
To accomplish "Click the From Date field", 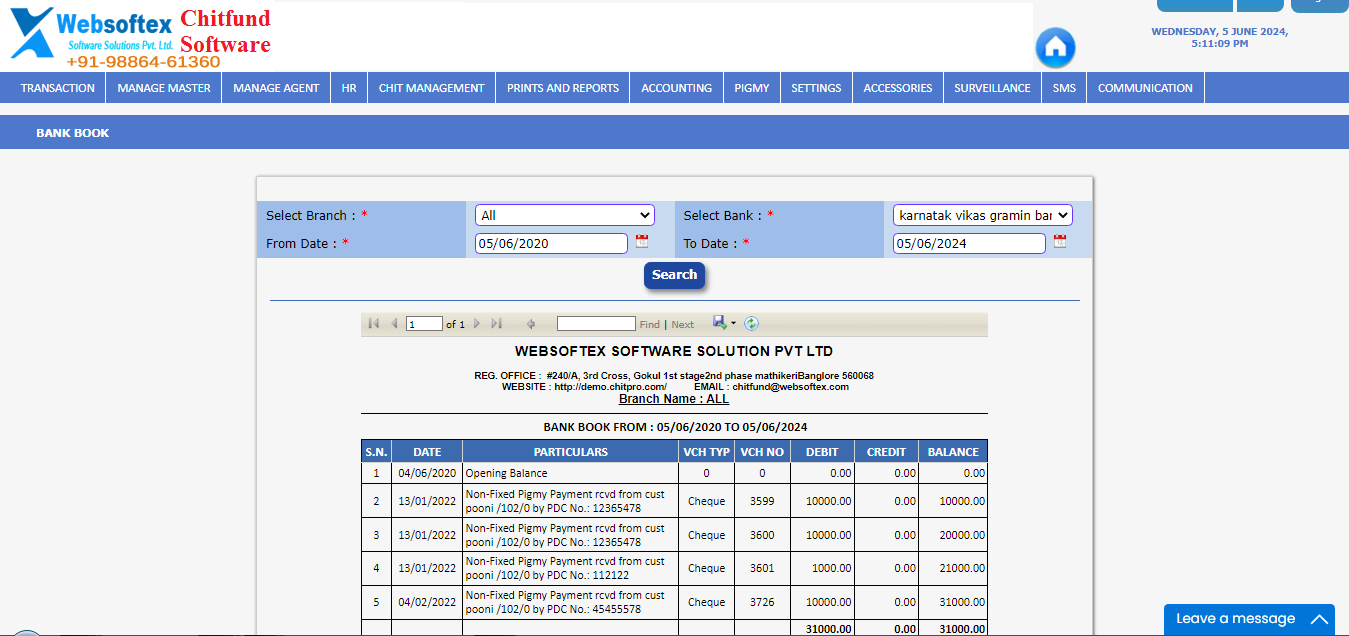I will click(551, 243).
